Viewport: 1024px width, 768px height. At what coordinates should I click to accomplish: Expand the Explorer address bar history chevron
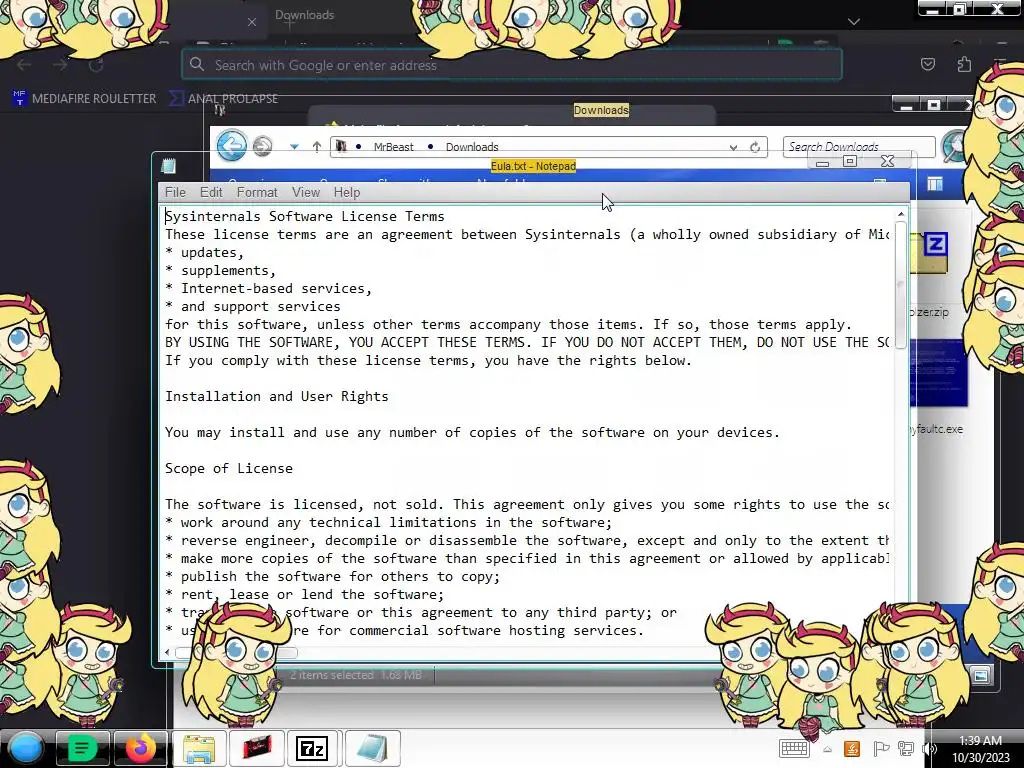[733, 148]
